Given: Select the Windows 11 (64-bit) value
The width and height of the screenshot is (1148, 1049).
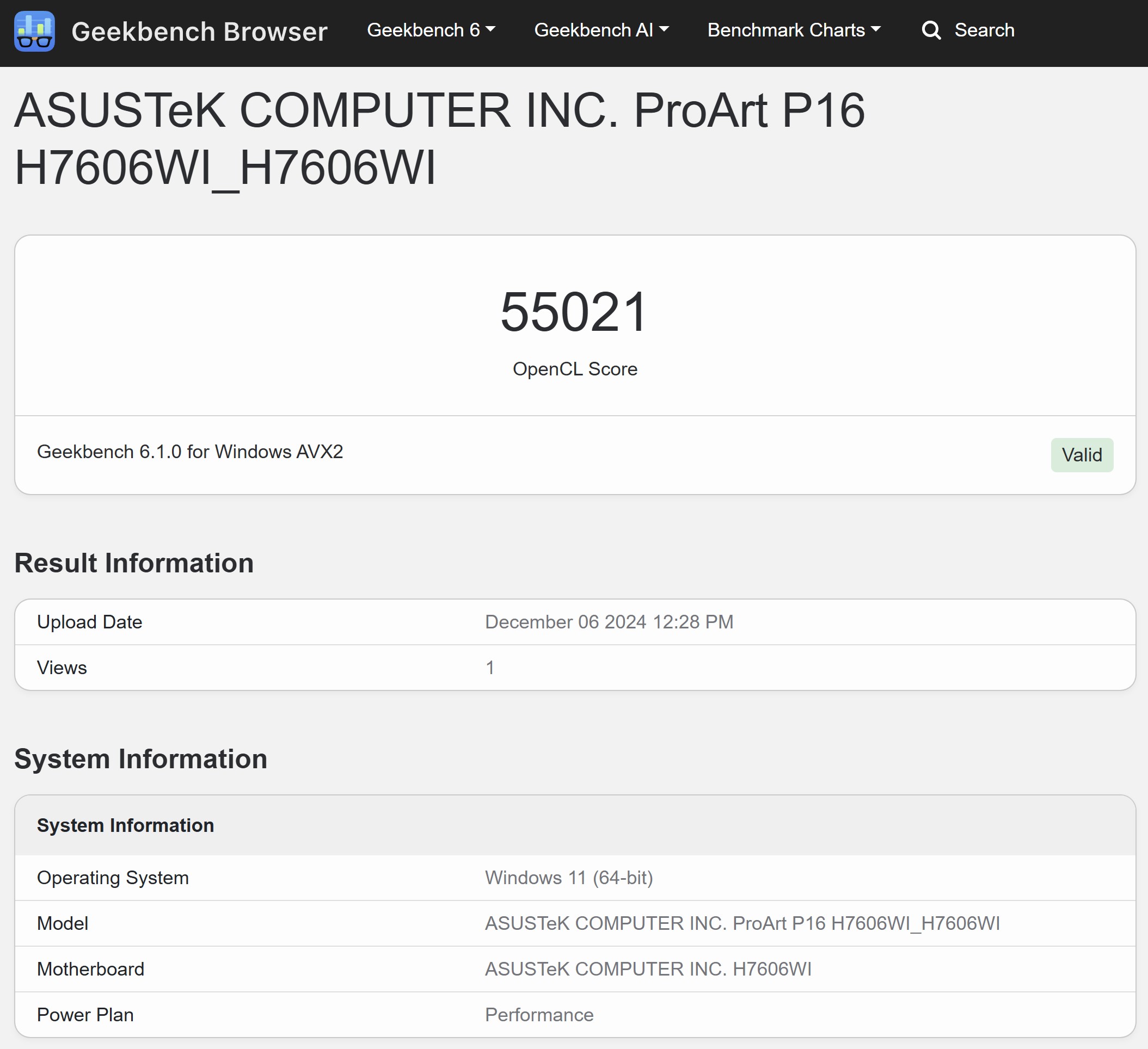Looking at the screenshot, I should coord(569,878).
